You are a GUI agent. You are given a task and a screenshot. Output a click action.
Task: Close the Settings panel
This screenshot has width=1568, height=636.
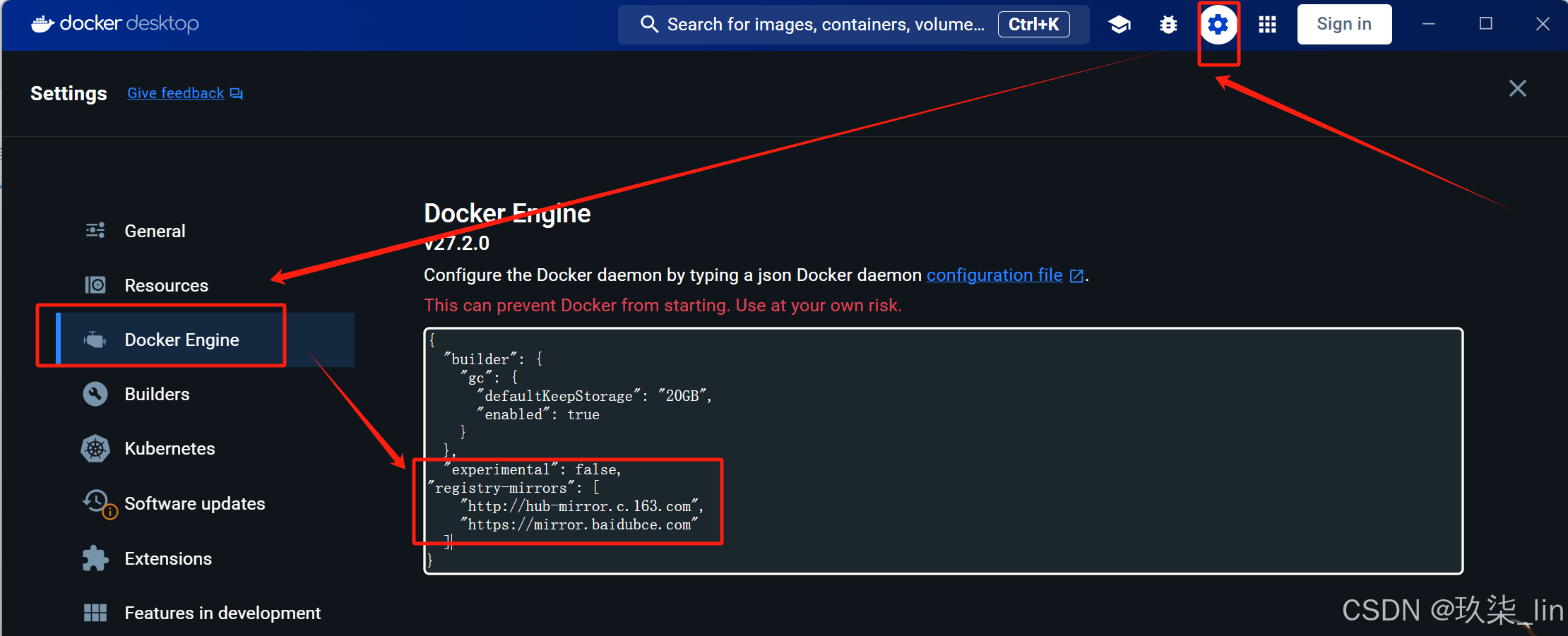pyautogui.click(x=1517, y=88)
